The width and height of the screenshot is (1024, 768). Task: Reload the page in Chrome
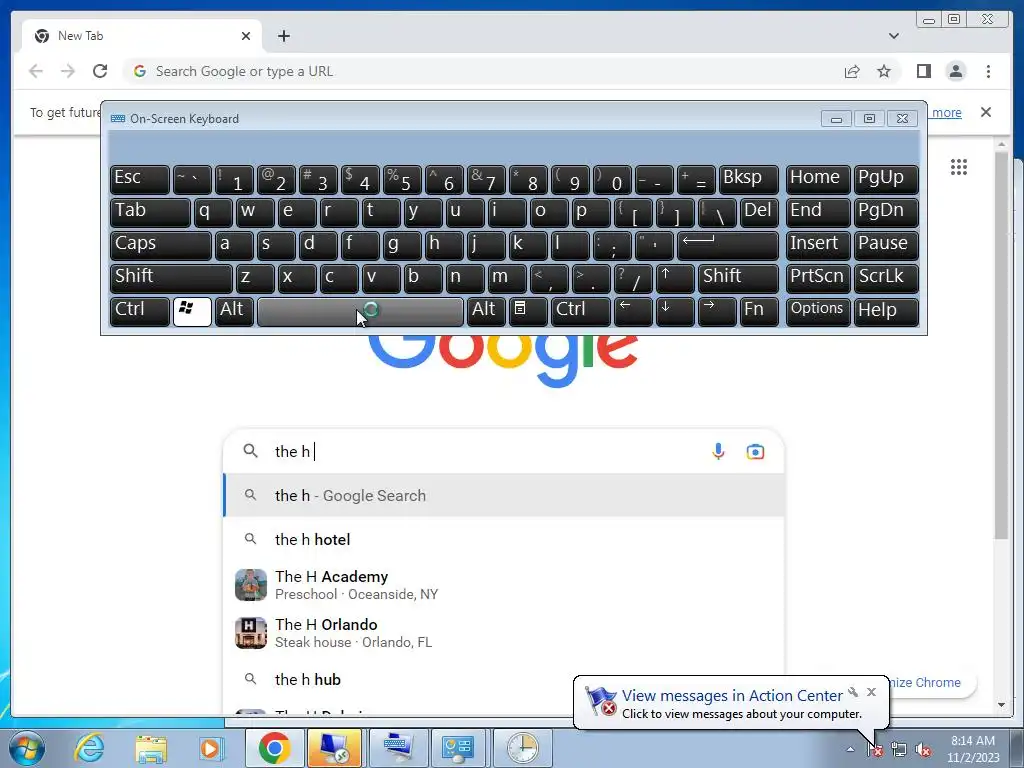[x=100, y=71]
